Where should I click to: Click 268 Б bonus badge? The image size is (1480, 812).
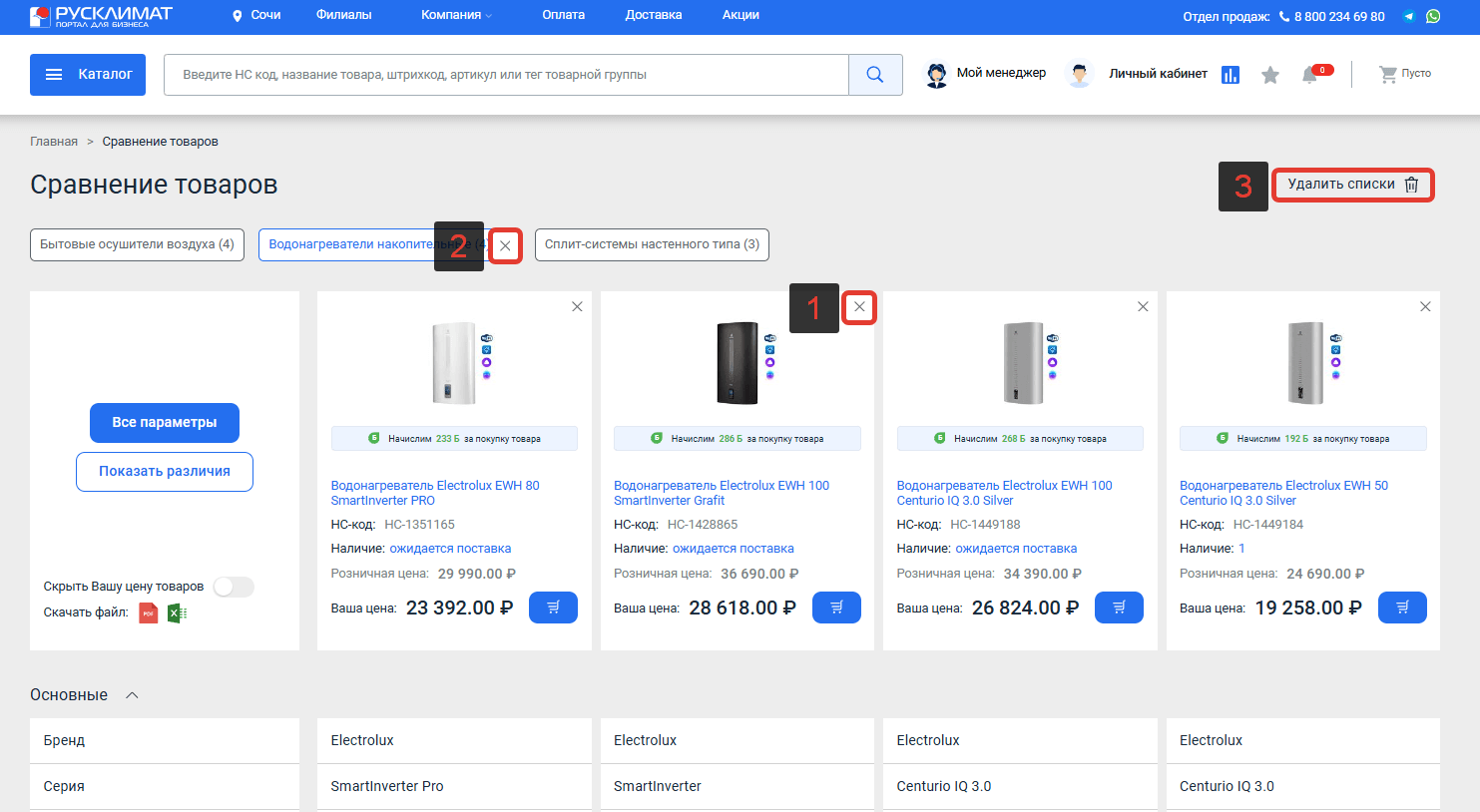tap(1020, 439)
